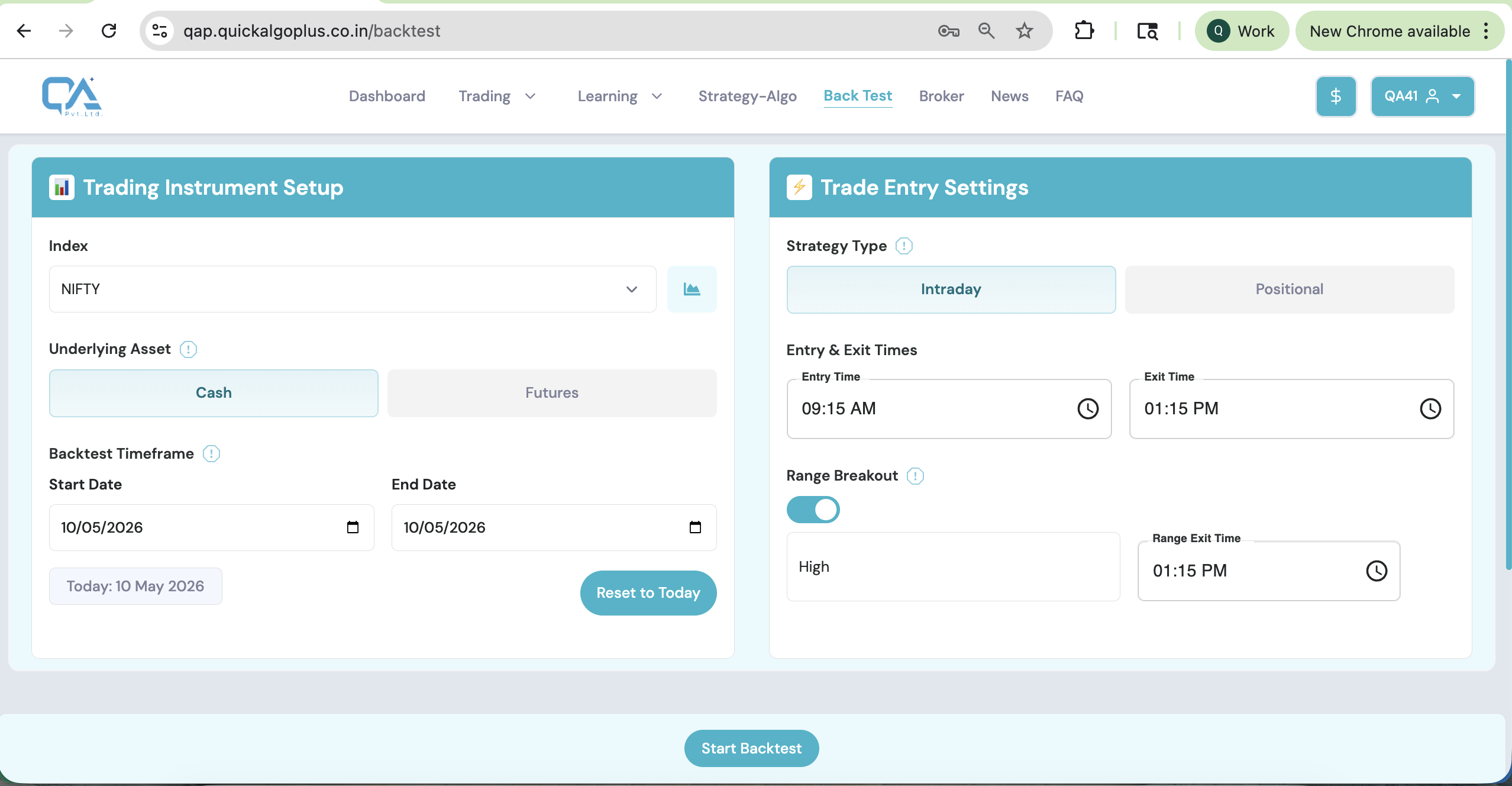Viewport: 1512px width, 786px height.
Task: Select Futures as underlying asset
Action: pyautogui.click(x=552, y=393)
